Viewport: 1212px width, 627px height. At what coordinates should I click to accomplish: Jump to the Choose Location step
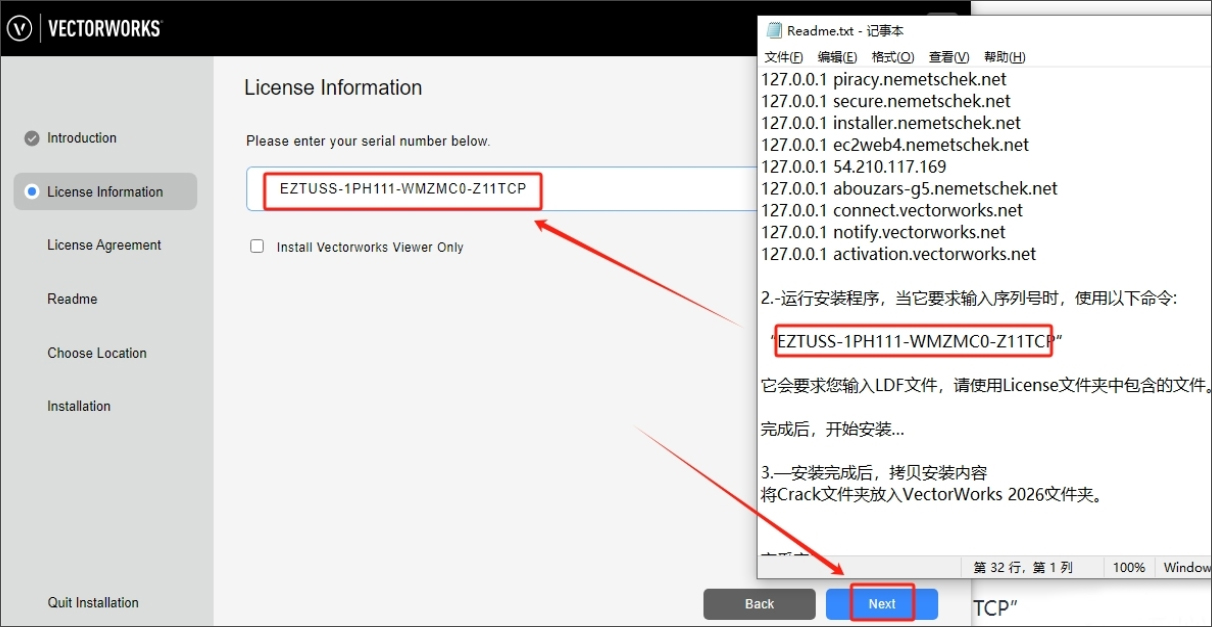(97, 353)
